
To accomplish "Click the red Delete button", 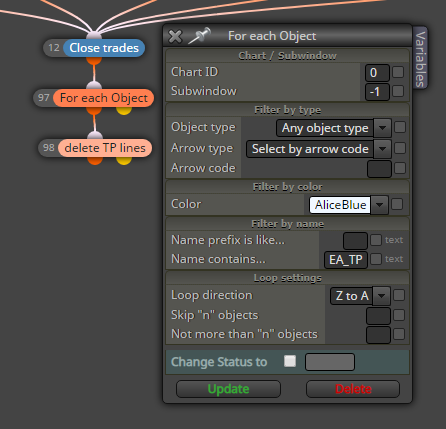I will tap(353, 389).
